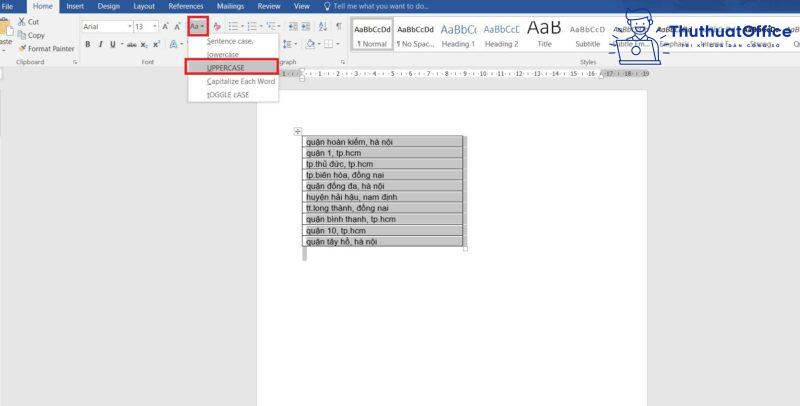Click cell 'quận hoàn kiếm, hà nội'
This screenshot has width=800, height=406.
click(x=382, y=141)
